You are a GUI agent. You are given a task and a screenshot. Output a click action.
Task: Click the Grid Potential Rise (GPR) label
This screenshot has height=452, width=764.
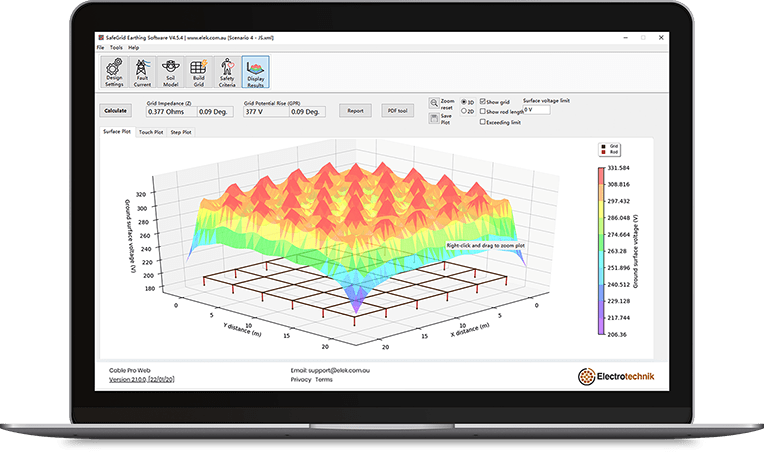[x=272, y=103]
